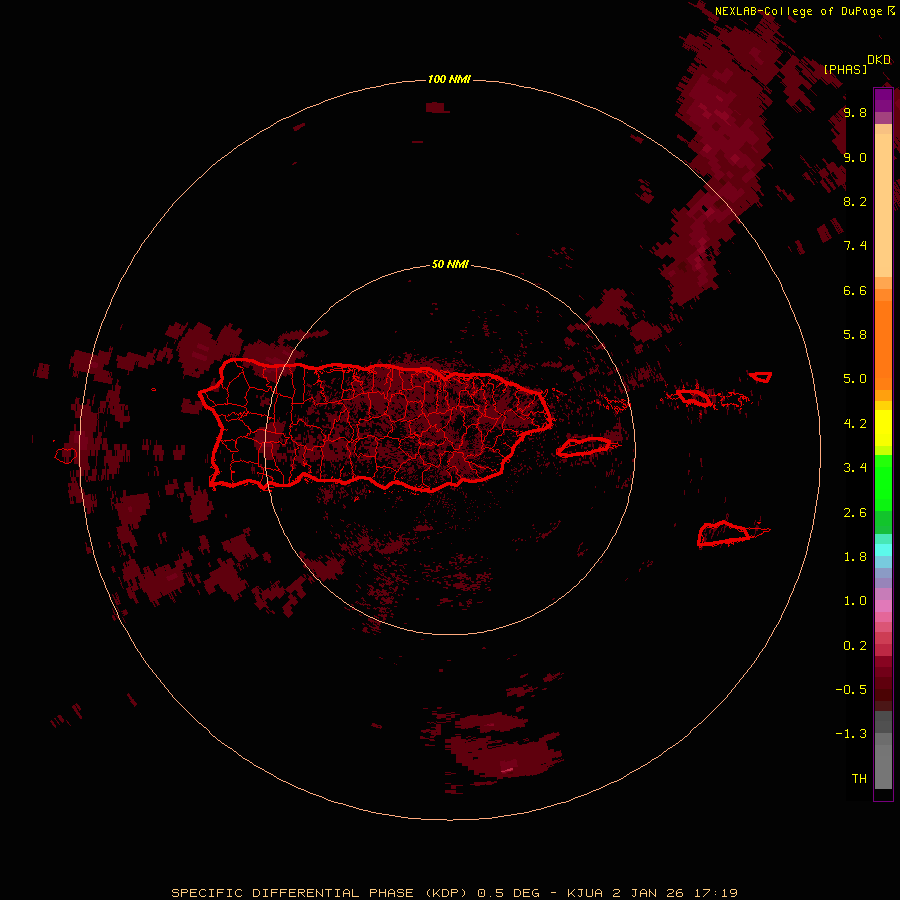Click the -1.3 legend value

[851, 734]
